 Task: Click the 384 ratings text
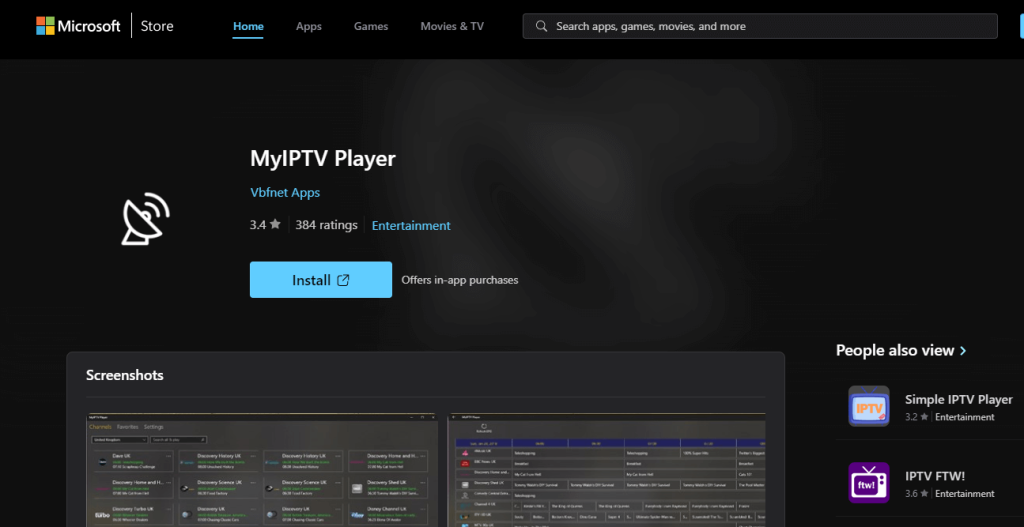coord(327,225)
